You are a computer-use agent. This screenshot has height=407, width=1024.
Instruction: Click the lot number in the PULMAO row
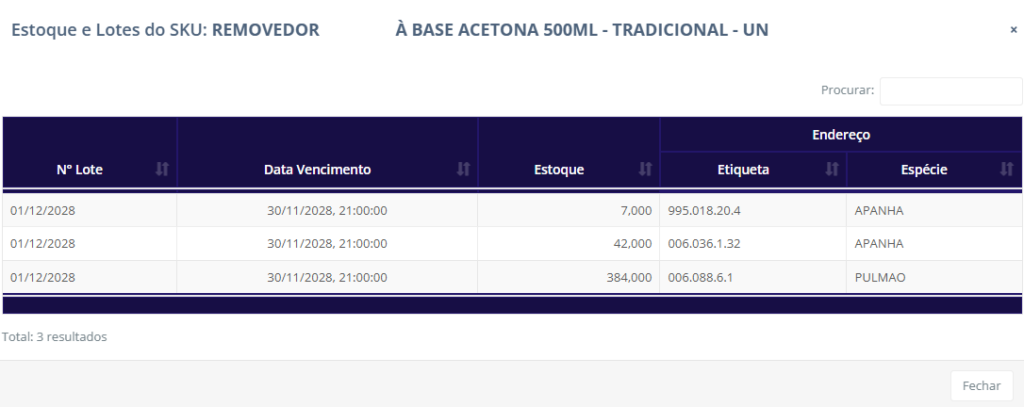[x=43, y=277]
